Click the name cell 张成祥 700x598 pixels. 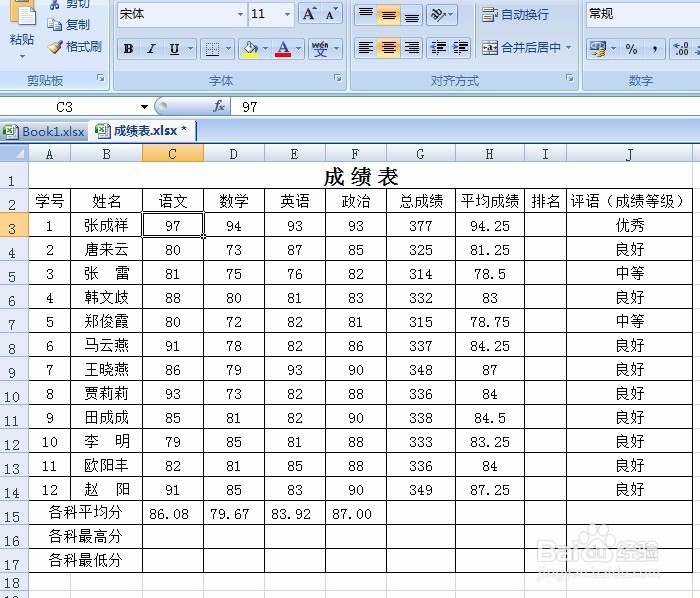[106, 225]
